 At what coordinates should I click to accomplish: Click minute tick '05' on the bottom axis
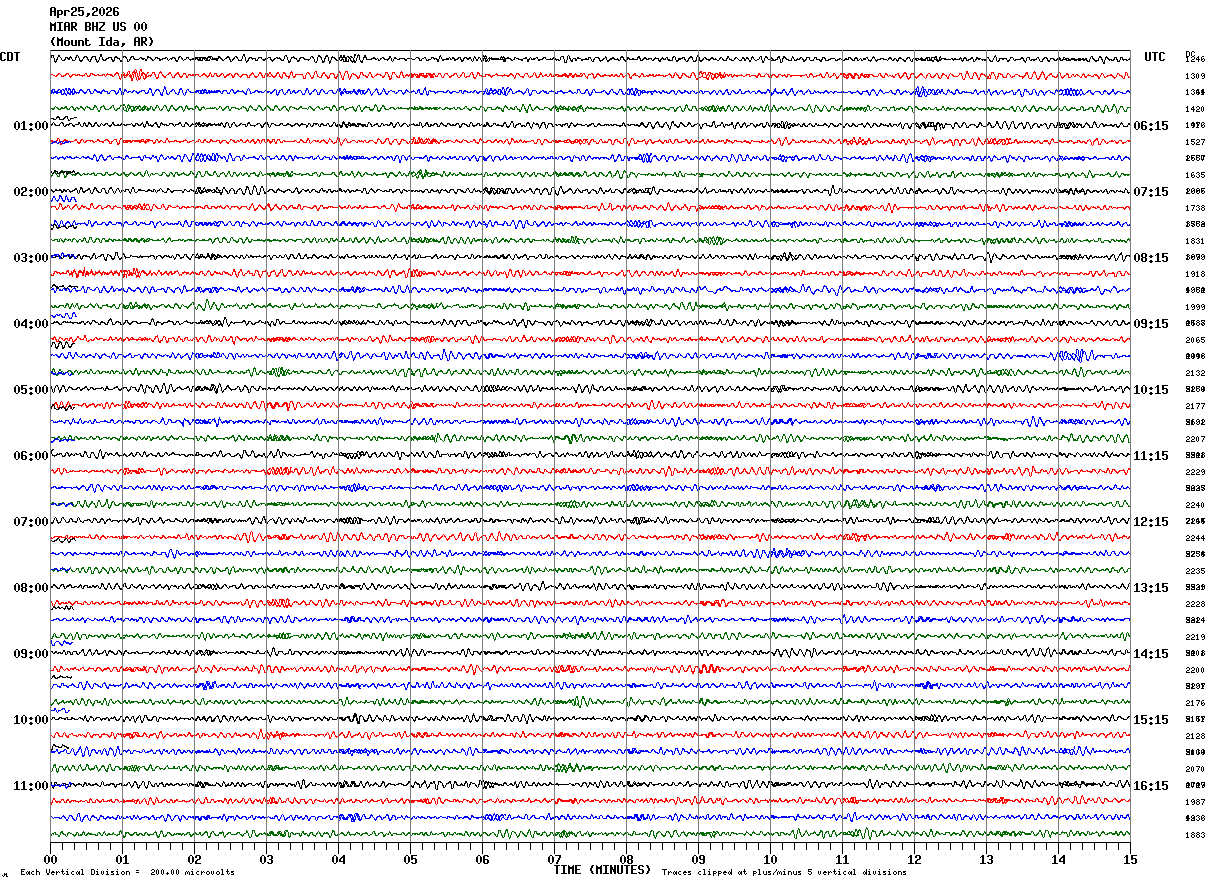click(x=410, y=858)
